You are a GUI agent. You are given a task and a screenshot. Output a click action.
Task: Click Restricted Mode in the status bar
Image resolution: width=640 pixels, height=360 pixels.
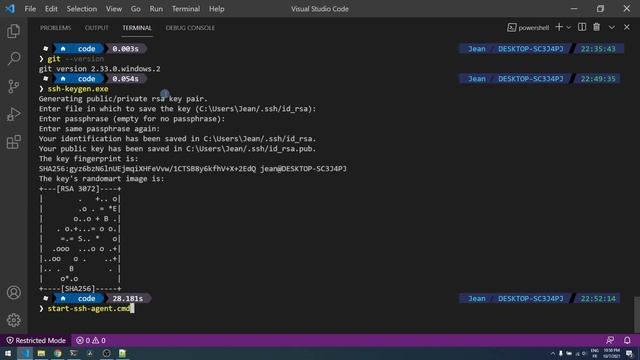36,340
